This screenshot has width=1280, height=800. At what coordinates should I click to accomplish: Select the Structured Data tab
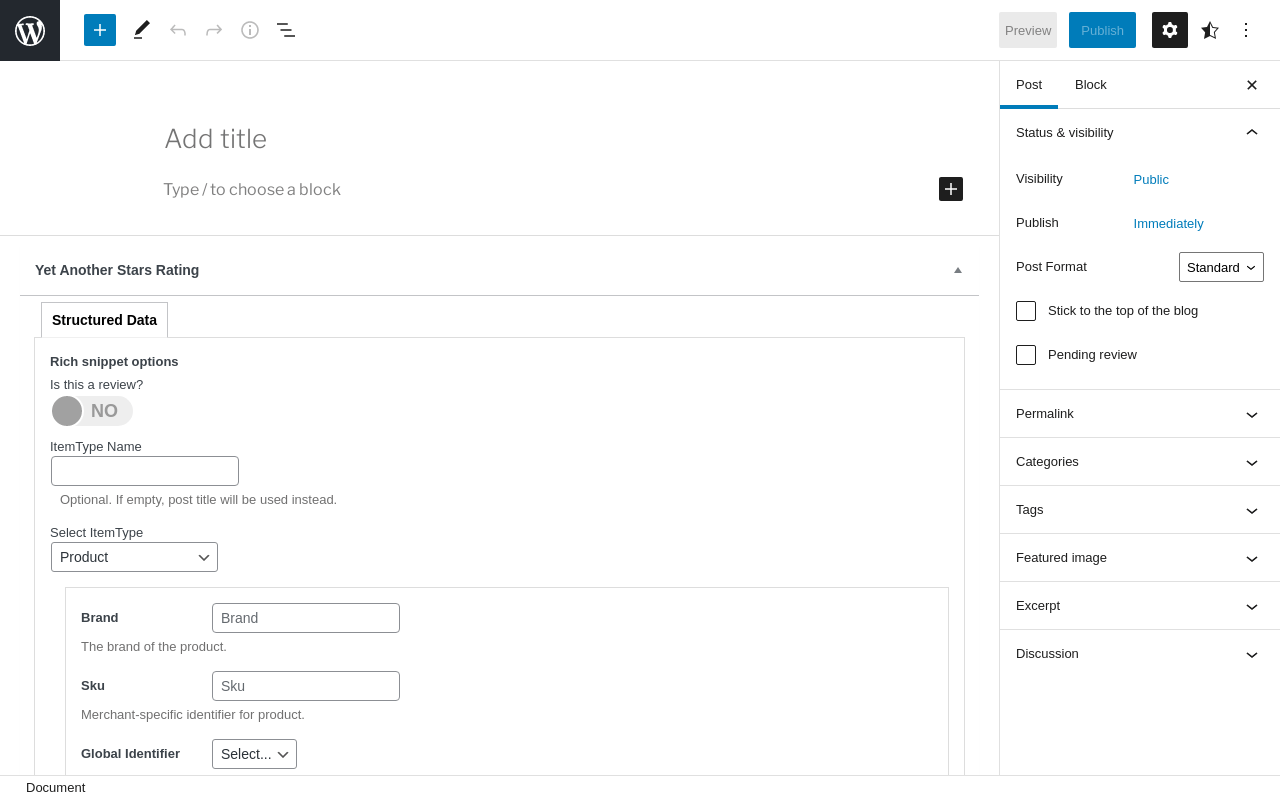pos(104,320)
